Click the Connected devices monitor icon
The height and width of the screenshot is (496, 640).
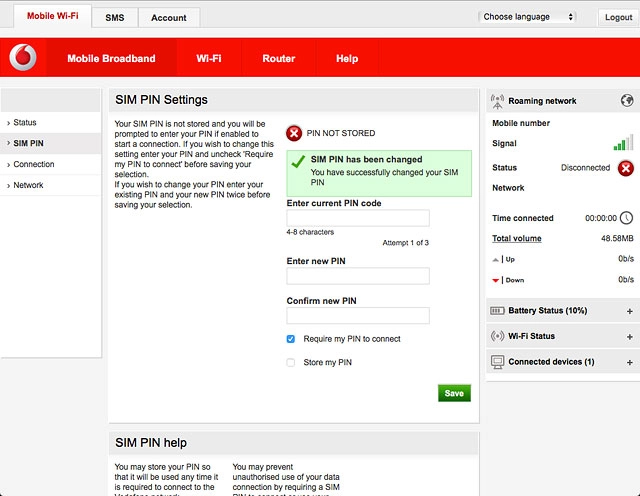tap(498, 361)
